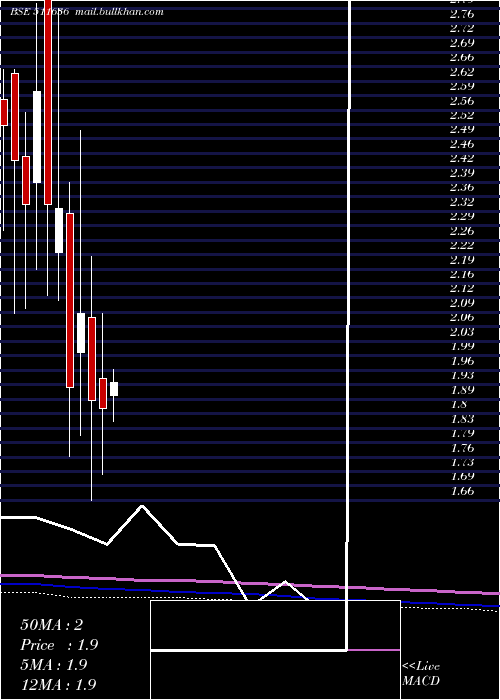500x700 pixels.
Task: Click the 2.46 price axis label
Action: [462, 144]
